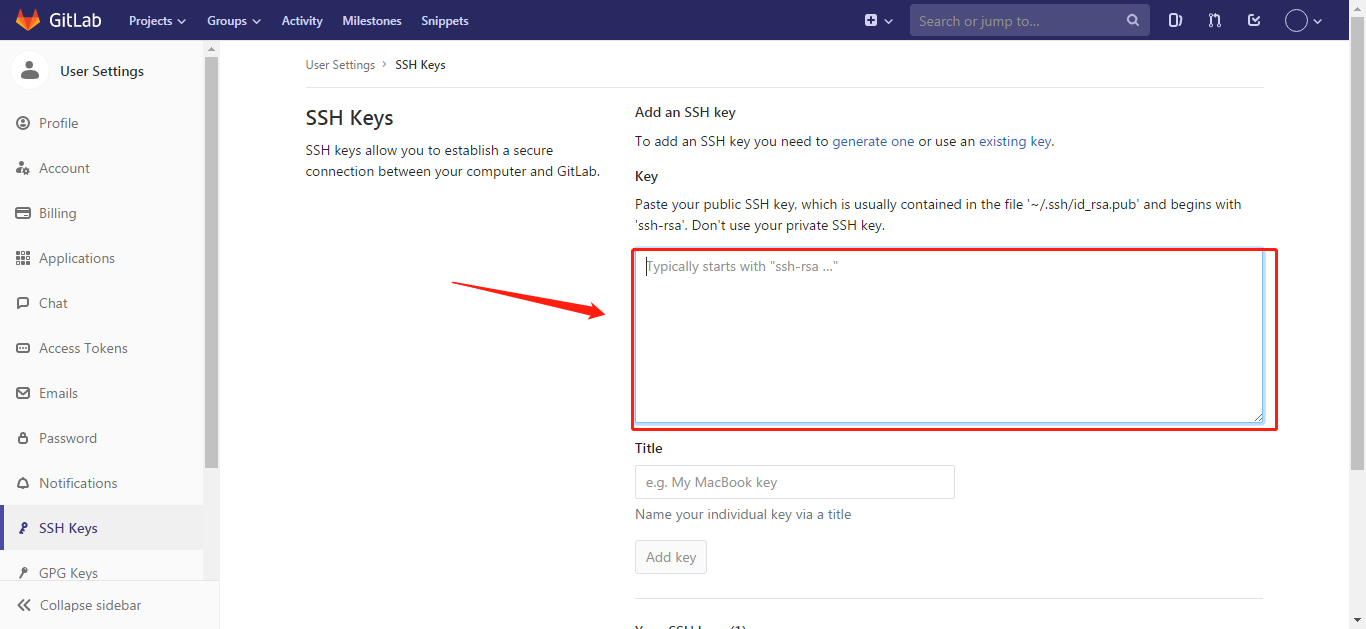The image size is (1366, 629).
Task: Expand the Projects dropdown
Action: 156,20
